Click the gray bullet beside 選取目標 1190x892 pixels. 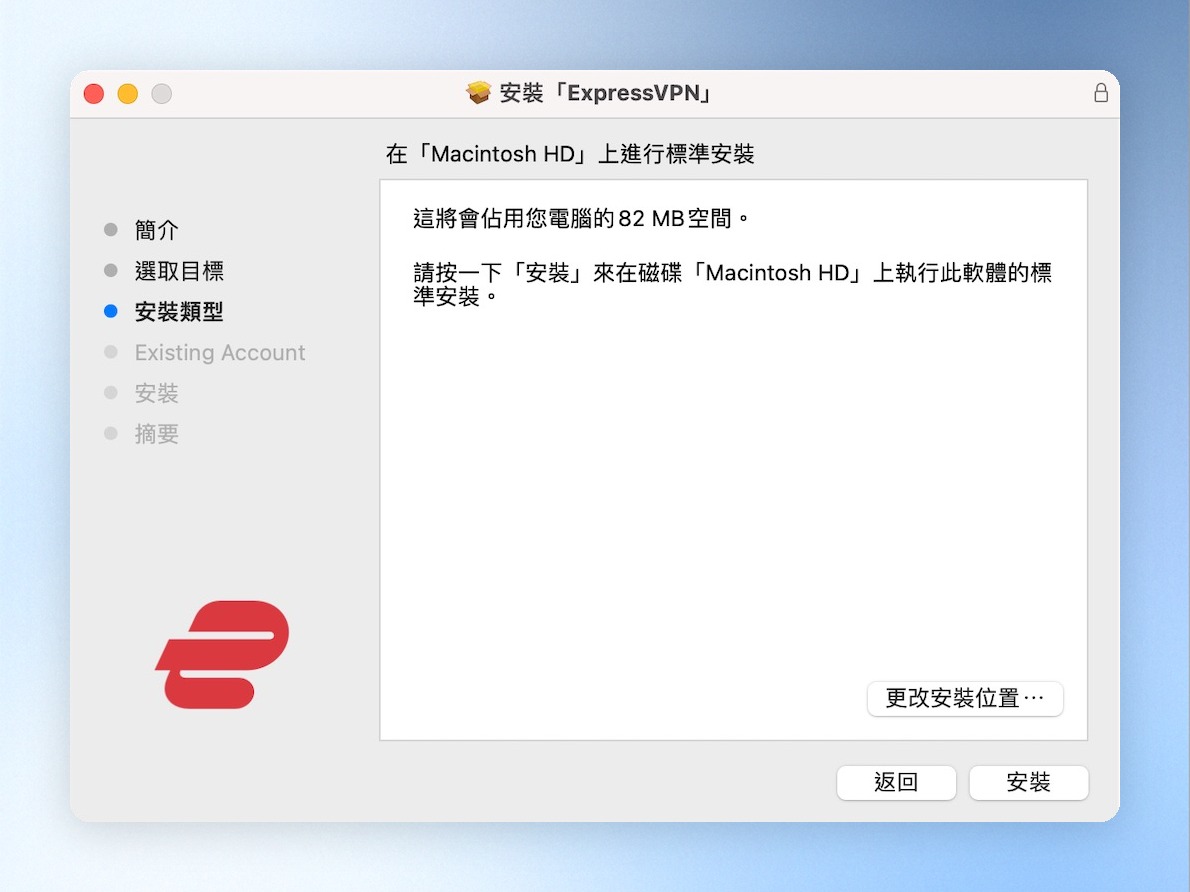(x=111, y=270)
